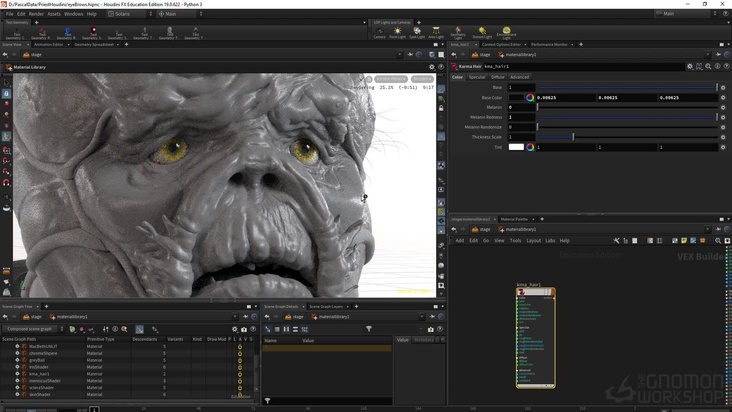Open the Solaris desktop dropdown
The width and height of the screenshot is (732, 412).
(x=130, y=14)
